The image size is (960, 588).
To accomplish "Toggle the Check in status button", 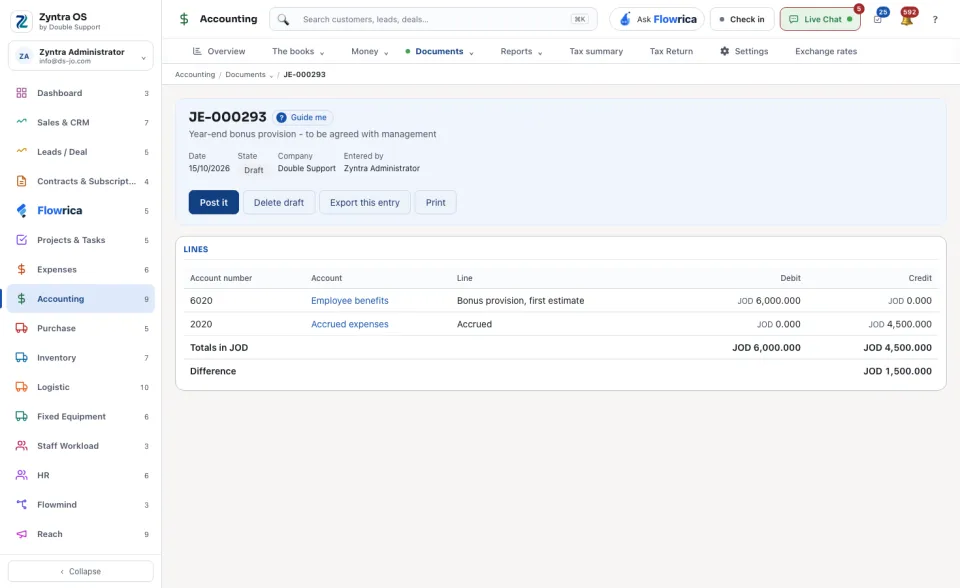I will click(742, 19).
